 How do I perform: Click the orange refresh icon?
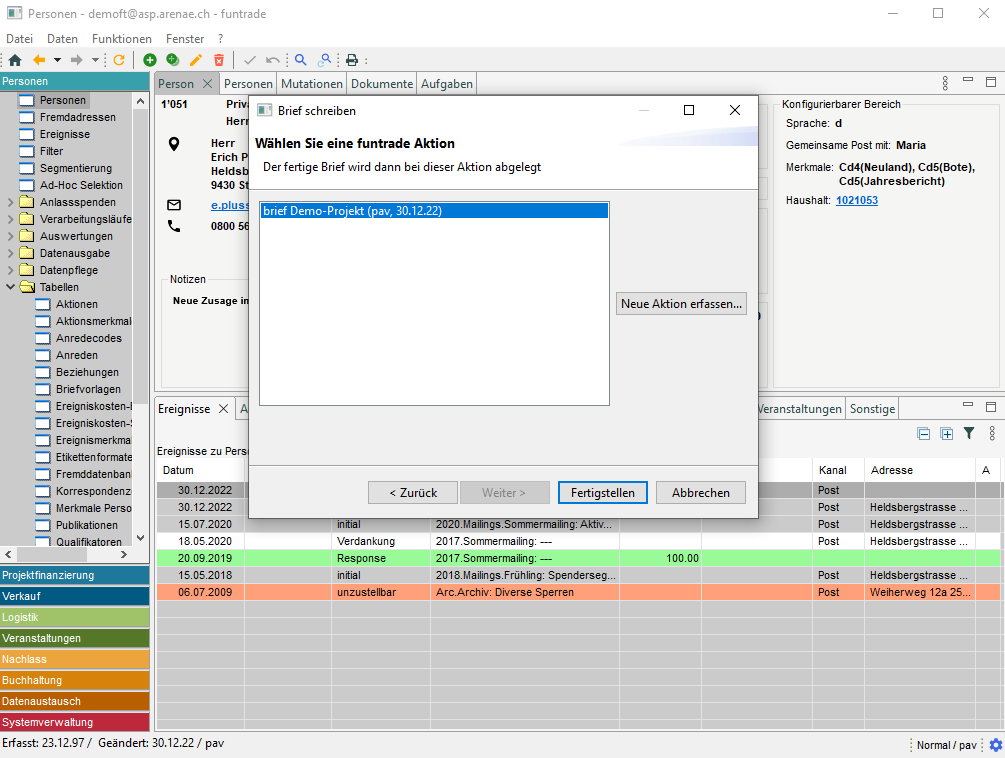[x=119, y=60]
